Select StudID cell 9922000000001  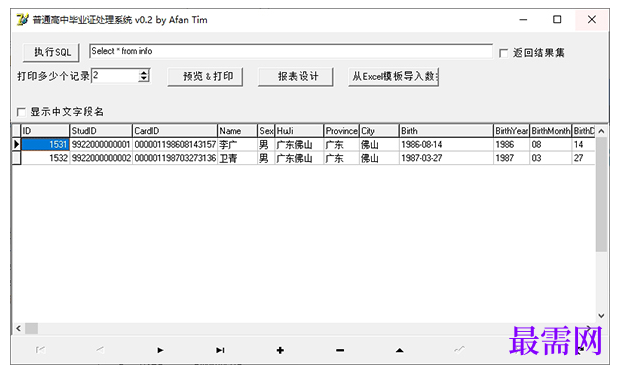point(101,144)
